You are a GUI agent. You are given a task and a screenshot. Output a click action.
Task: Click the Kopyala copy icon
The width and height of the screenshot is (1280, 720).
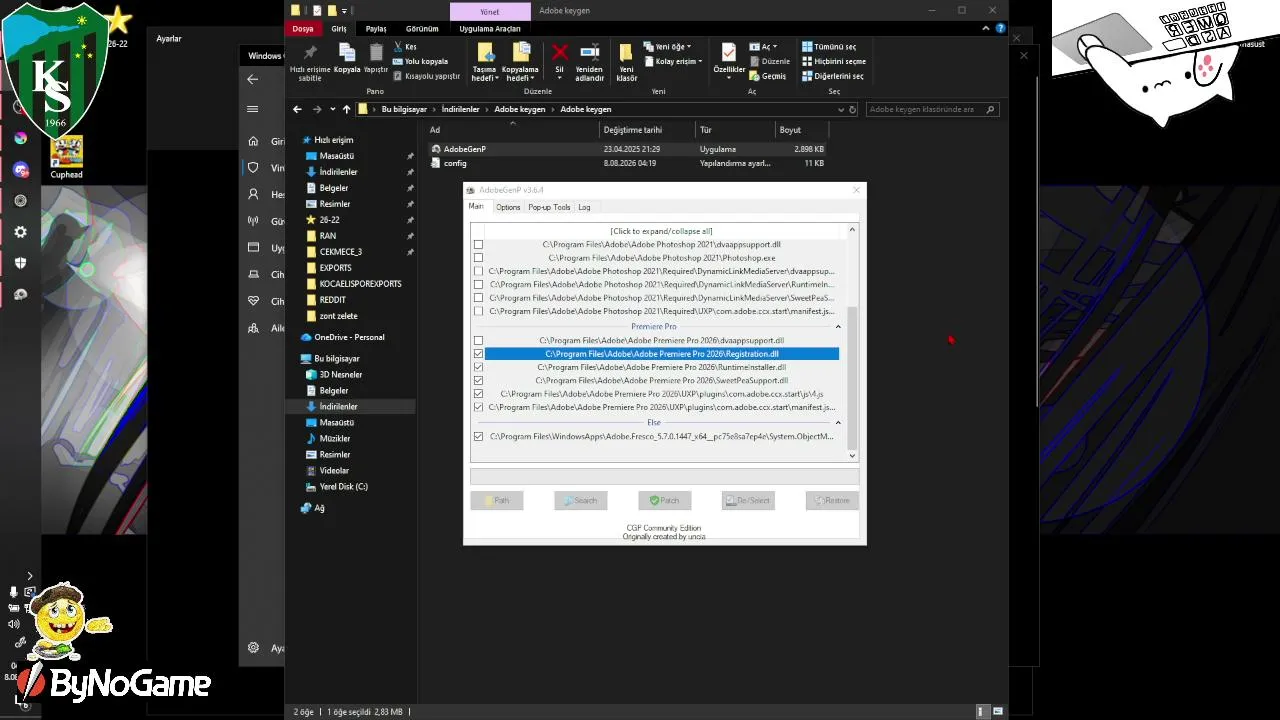point(347,53)
